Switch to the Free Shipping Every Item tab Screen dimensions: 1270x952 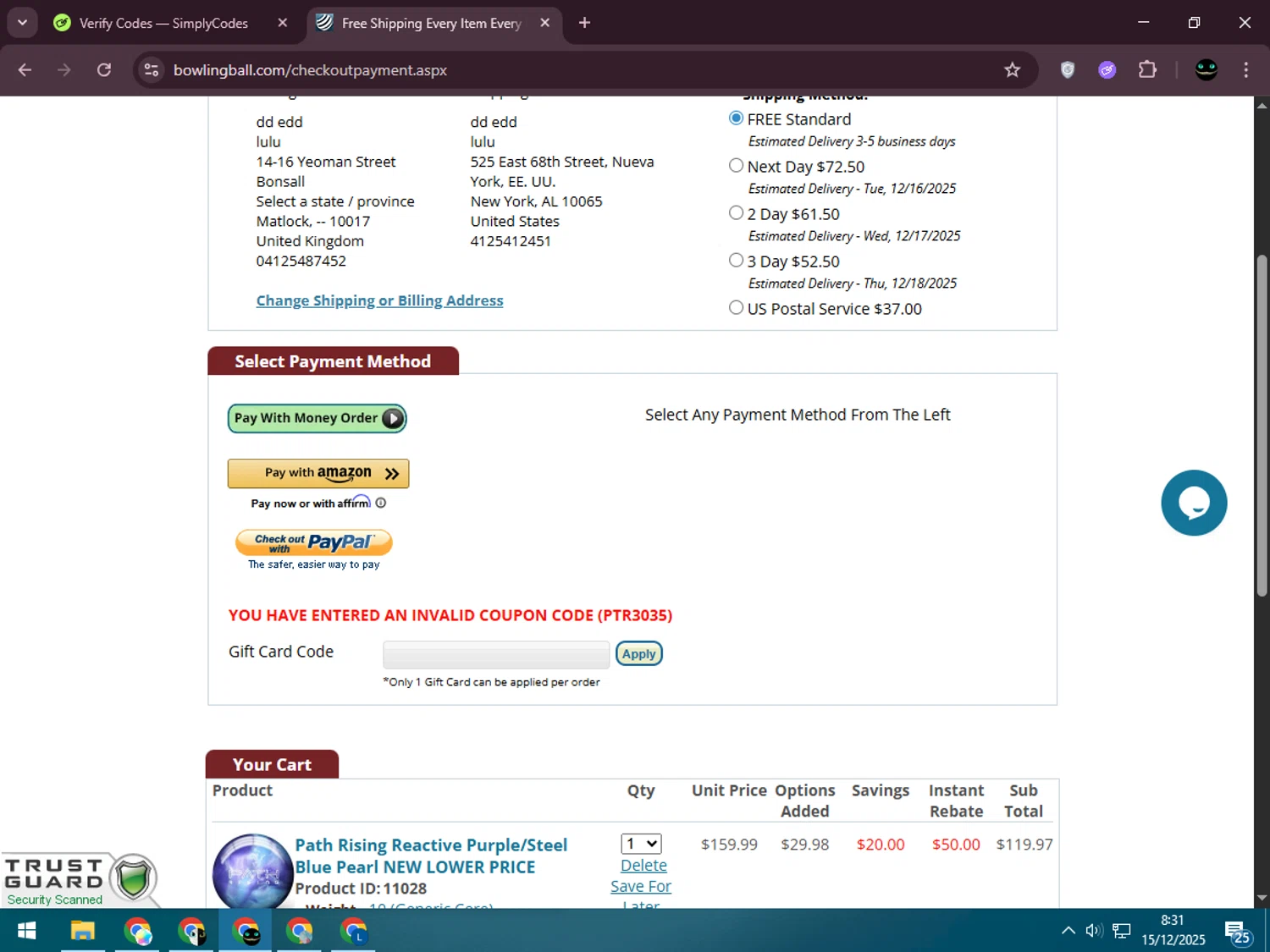(431, 23)
